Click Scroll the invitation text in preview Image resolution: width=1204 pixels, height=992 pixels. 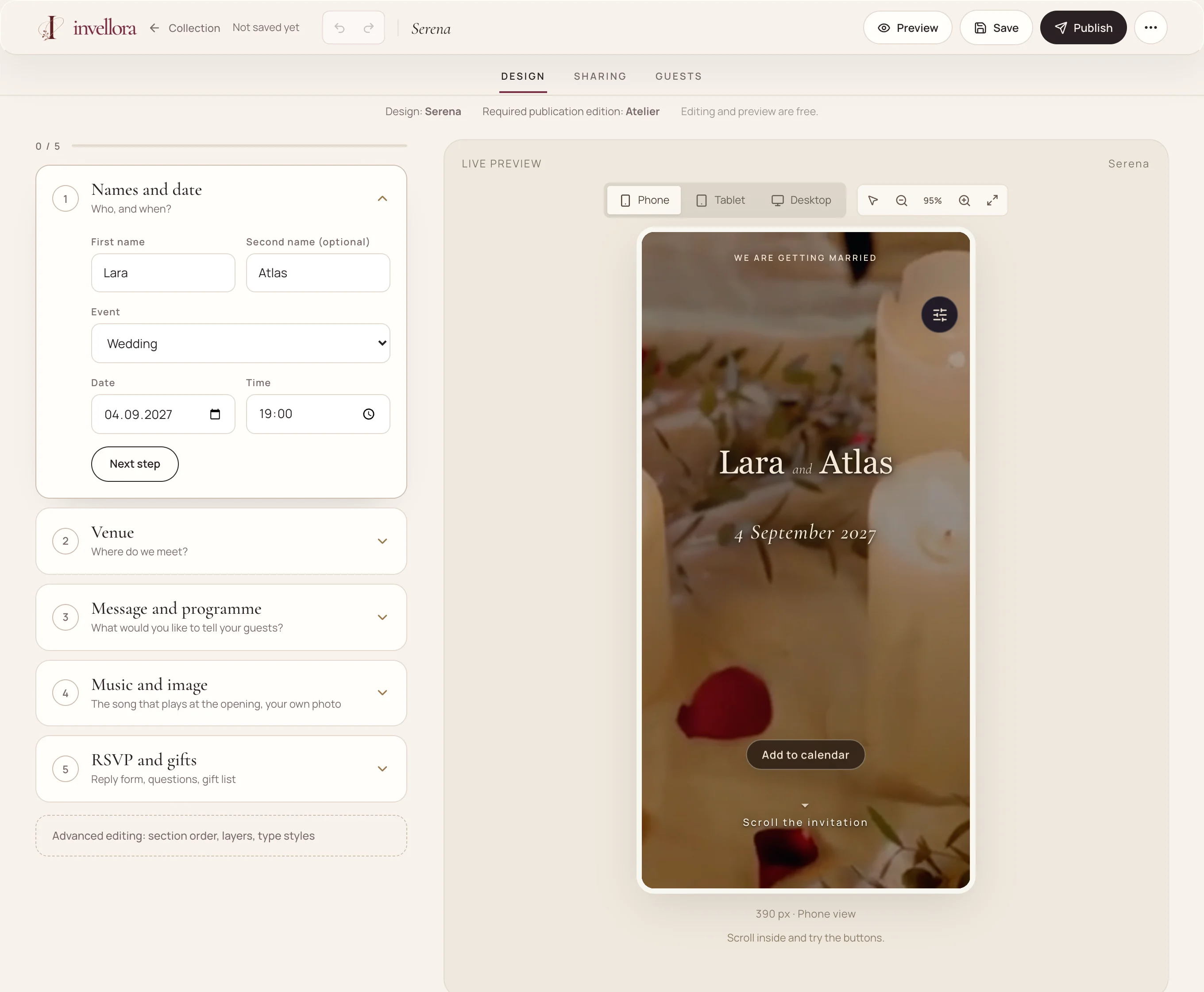[x=805, y=822]
